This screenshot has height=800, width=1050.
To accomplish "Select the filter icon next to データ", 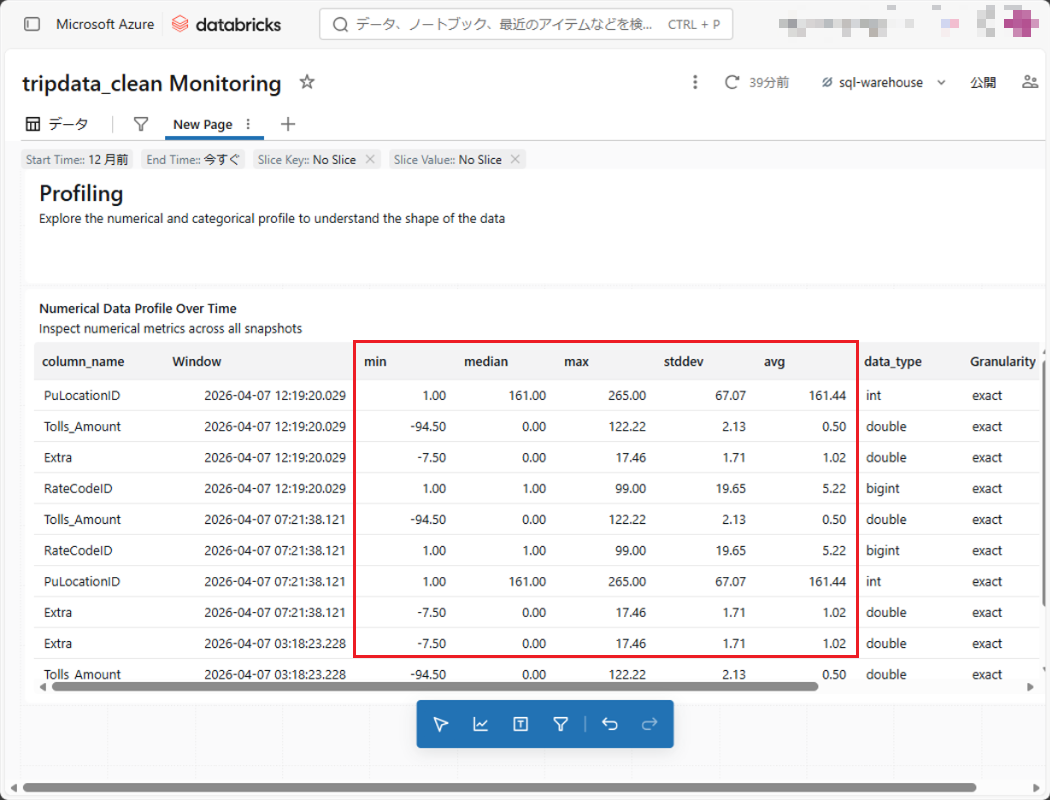I will point(141,124).
